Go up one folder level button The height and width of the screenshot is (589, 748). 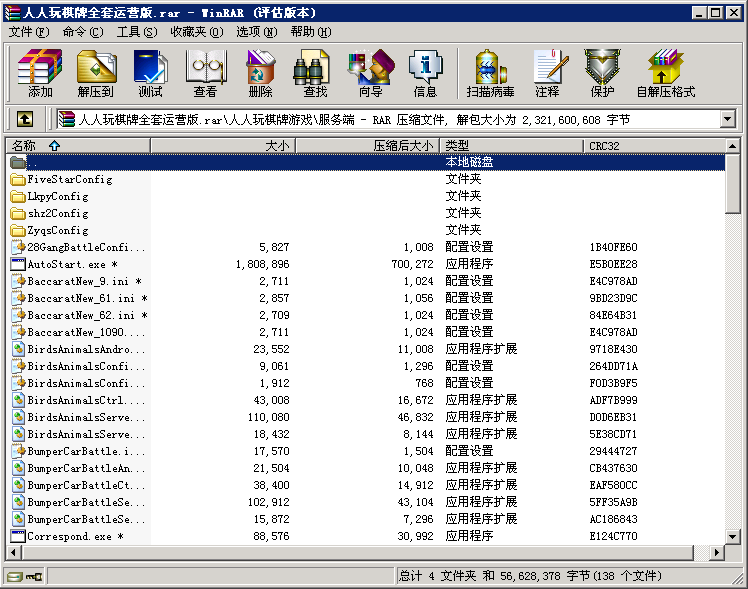click(25, 120)
